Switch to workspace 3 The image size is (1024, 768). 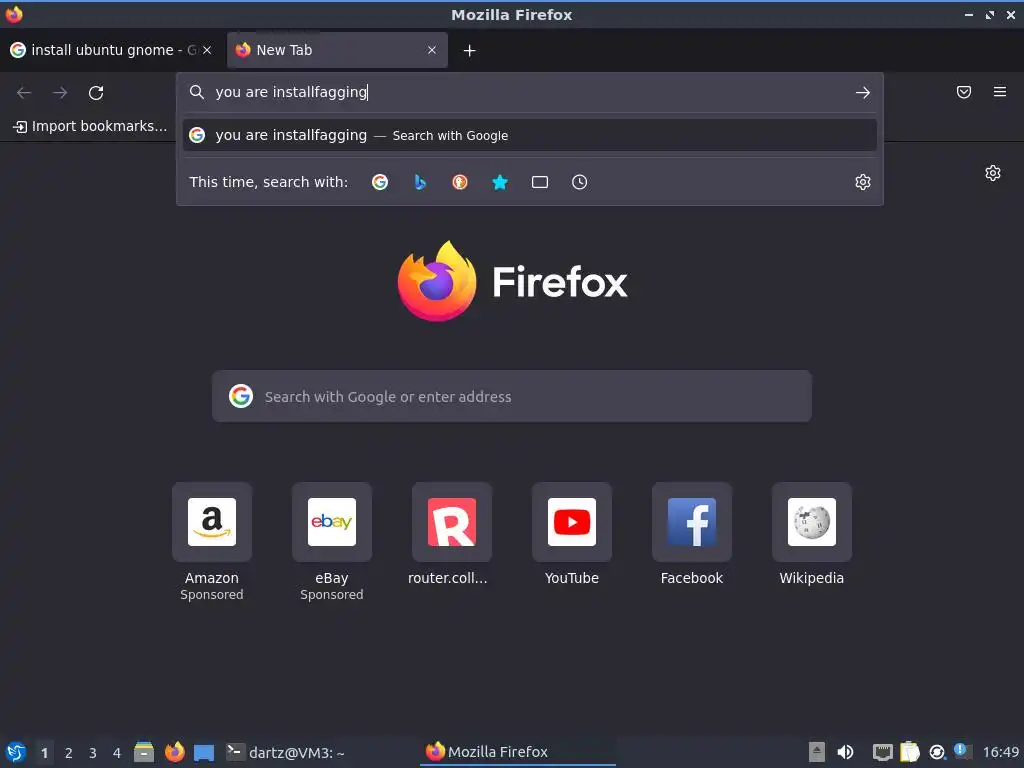click(x=93, y=753)
